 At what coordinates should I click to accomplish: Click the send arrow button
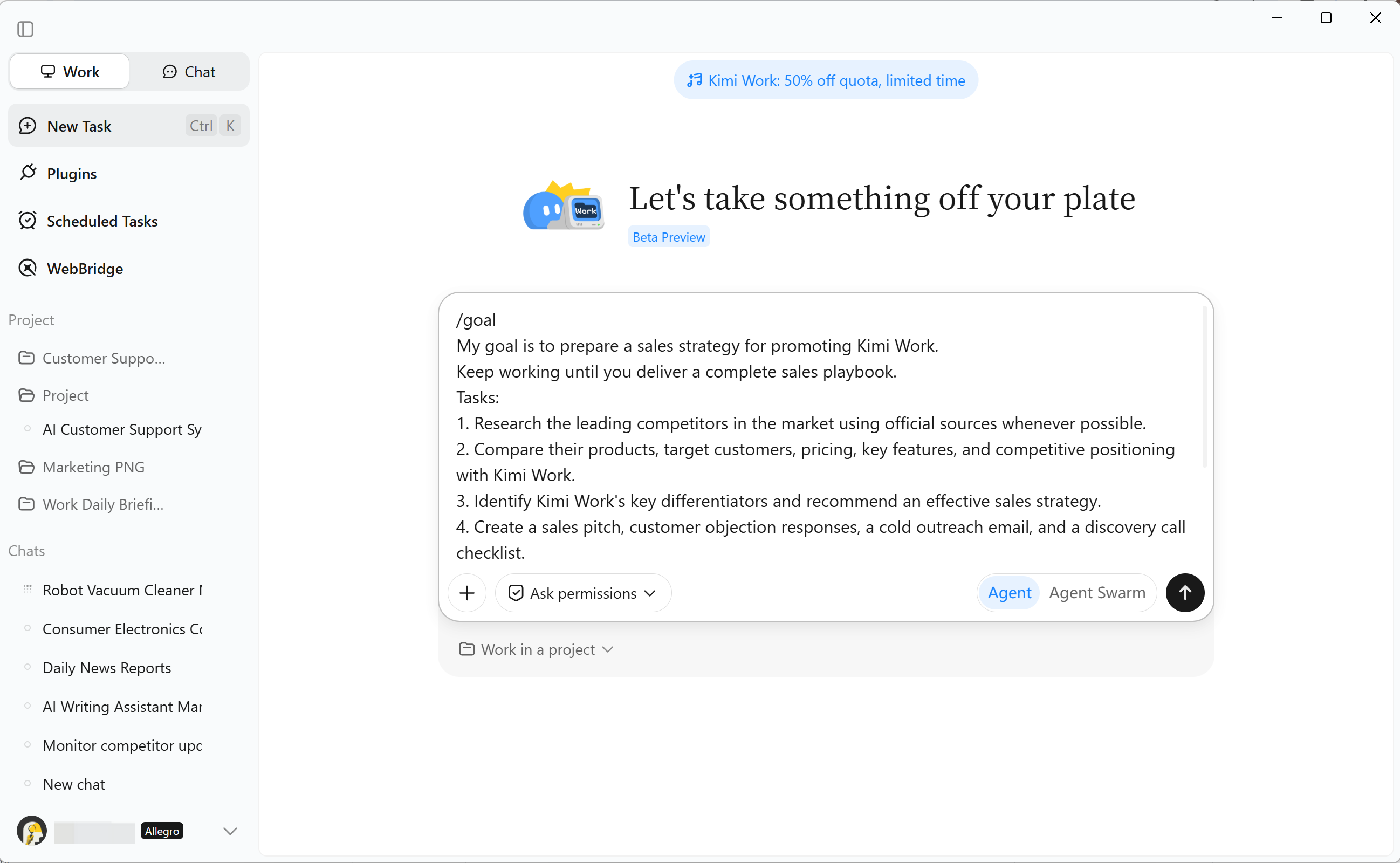click(x=1184, y=592)
